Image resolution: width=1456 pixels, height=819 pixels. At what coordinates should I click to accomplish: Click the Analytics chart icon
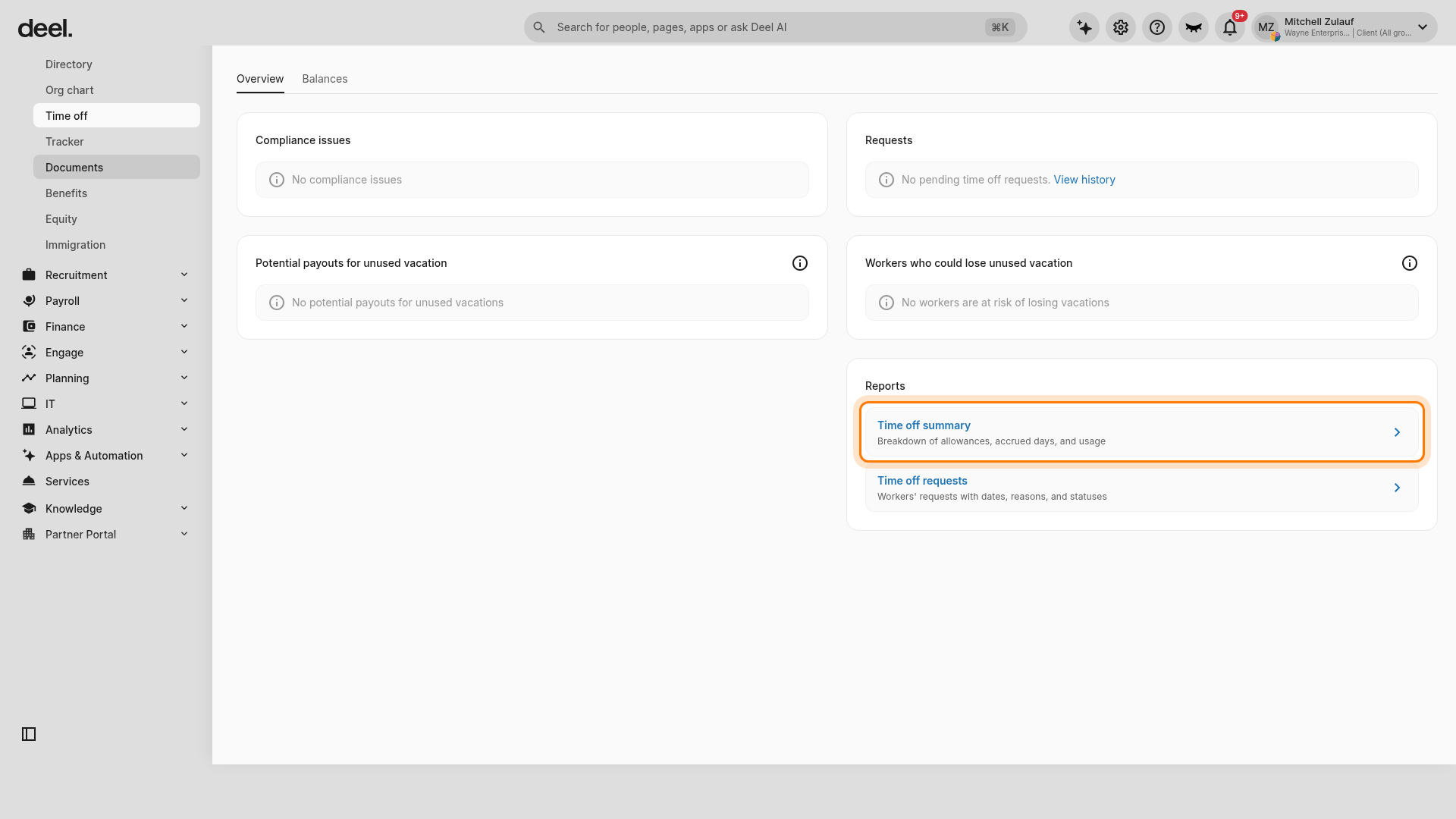pos(29,429)
